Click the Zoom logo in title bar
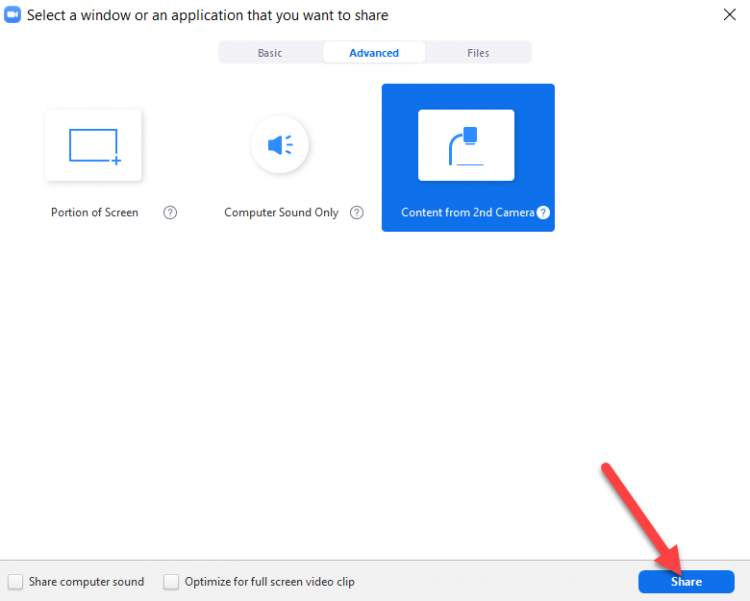The width and height of the screenshot is (750, 601). pos(14,15)
